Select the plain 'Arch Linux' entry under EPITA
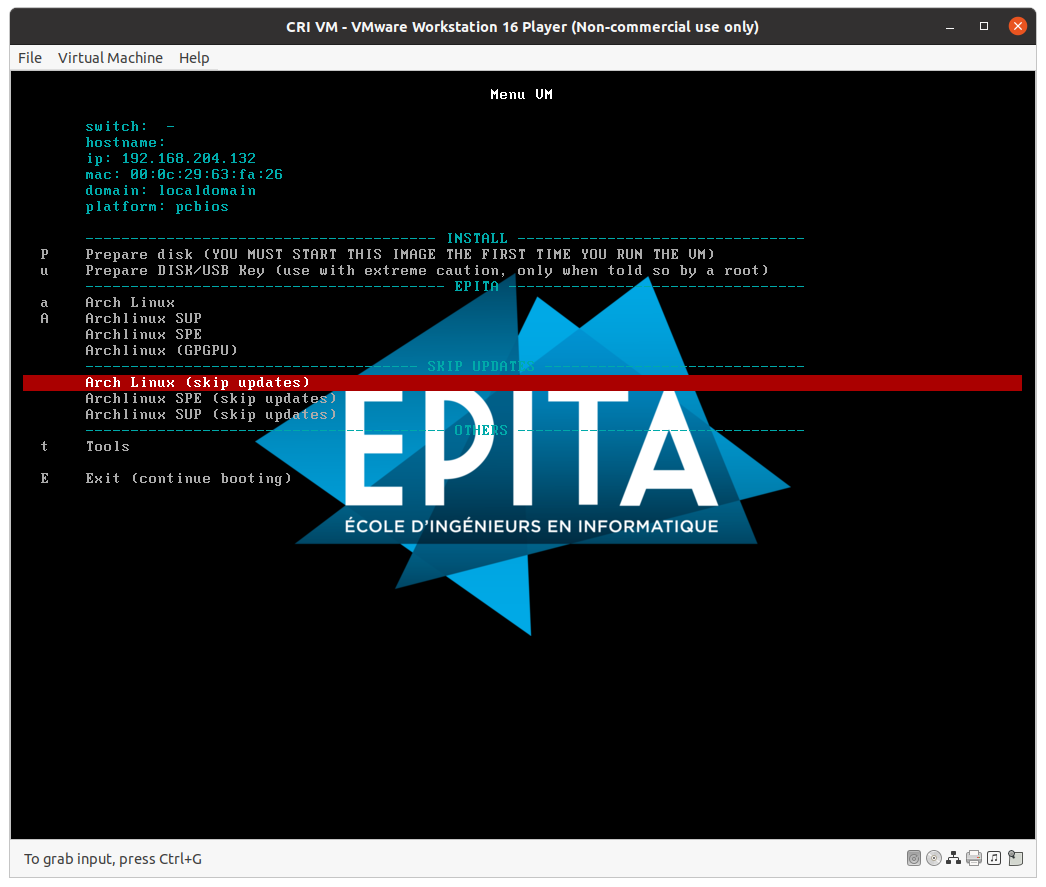The image size is (1046, 887). pyautogui.click(x=130, y=303)
